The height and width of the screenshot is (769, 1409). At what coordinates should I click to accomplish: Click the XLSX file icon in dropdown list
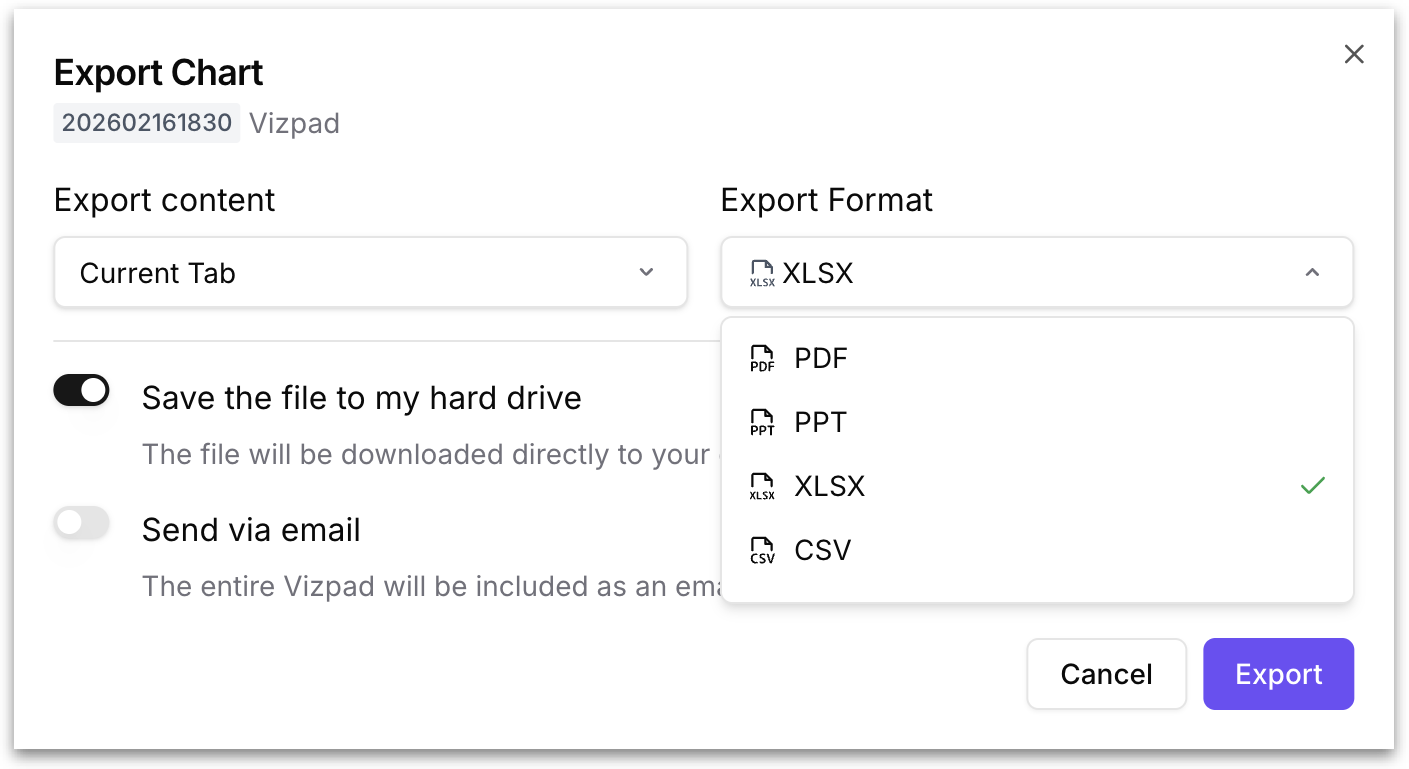[762, 487]
